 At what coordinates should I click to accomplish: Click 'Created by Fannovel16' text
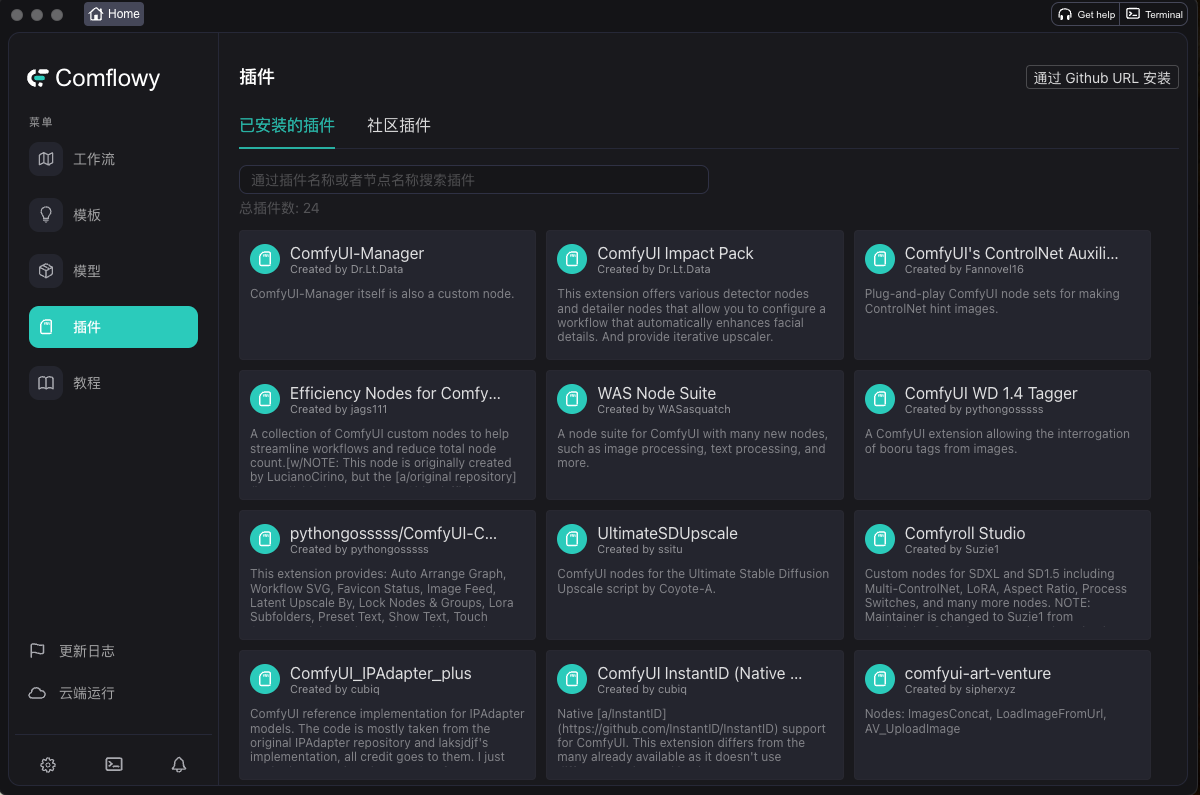964,270
